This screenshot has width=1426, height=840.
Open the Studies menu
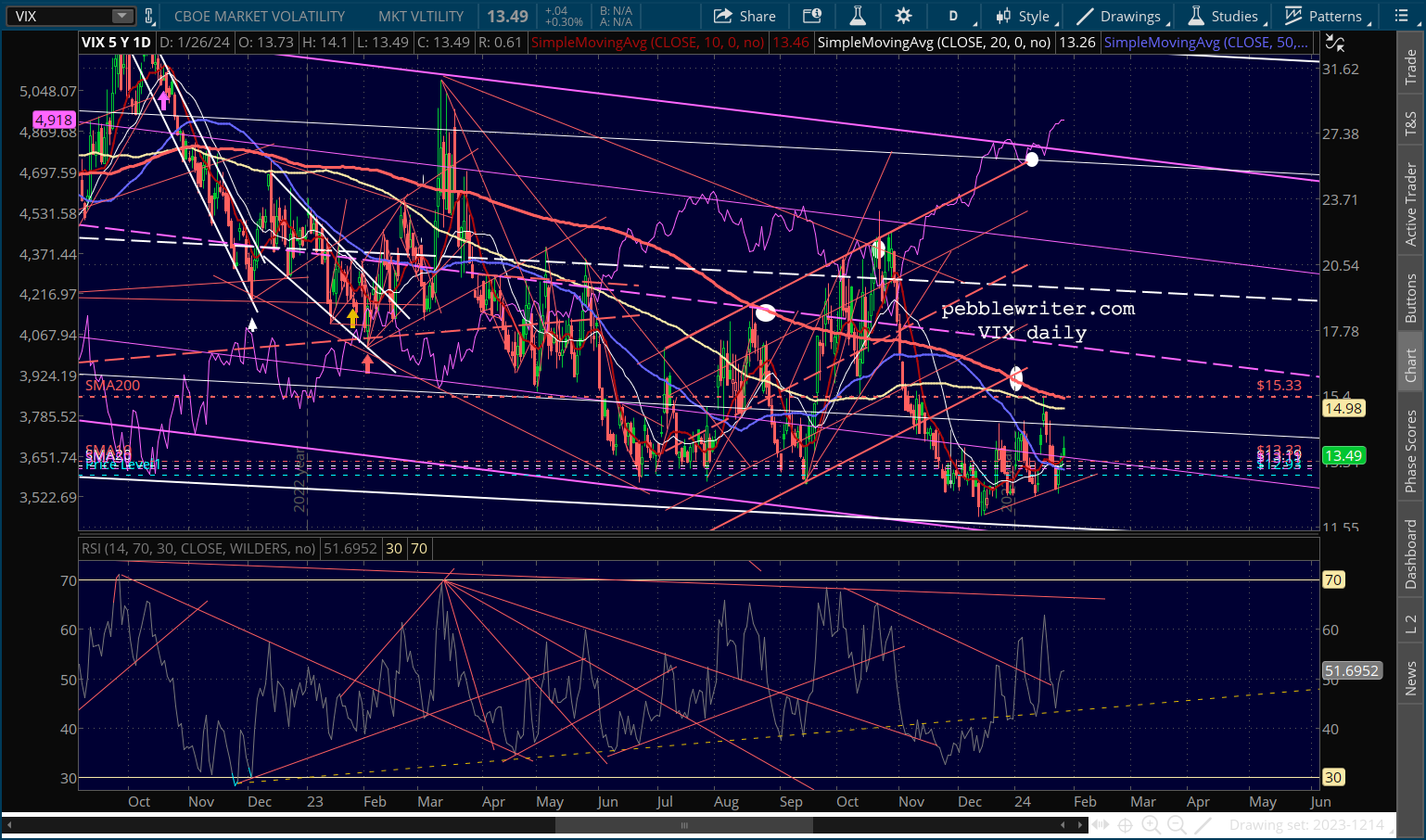pos(1224,16)
